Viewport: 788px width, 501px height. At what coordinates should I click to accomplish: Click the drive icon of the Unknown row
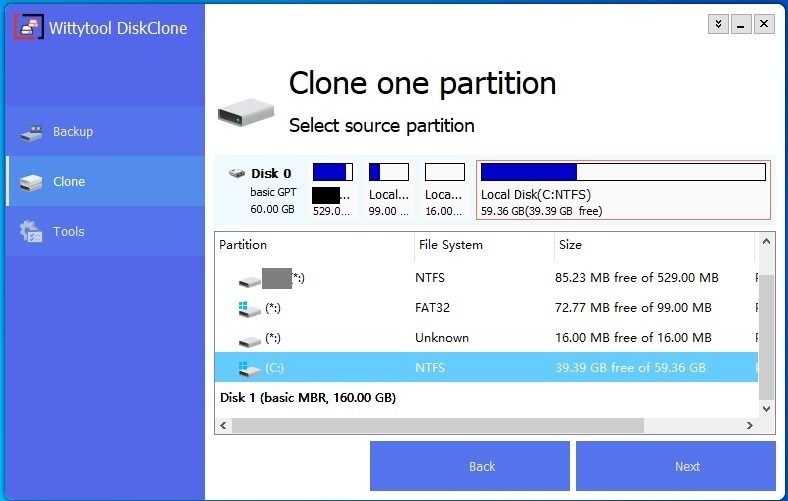pos(249,341)
